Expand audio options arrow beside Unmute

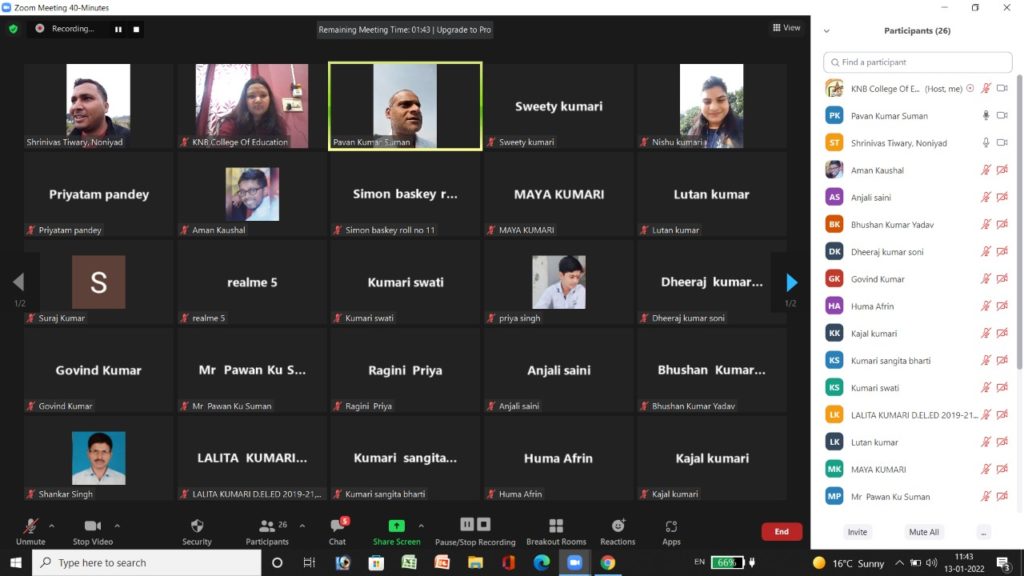tap(52, 524)
